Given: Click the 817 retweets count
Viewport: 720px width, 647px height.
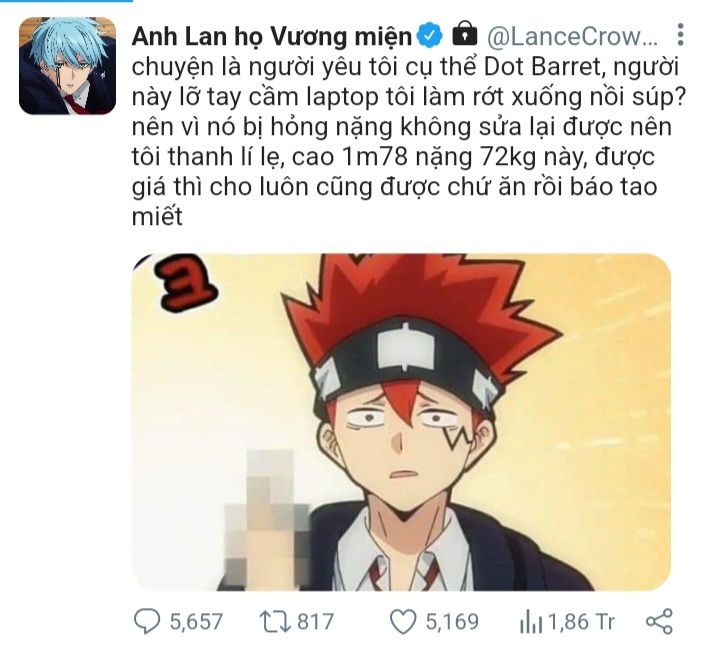Looking at the screenshot, I should click(315, 622).
